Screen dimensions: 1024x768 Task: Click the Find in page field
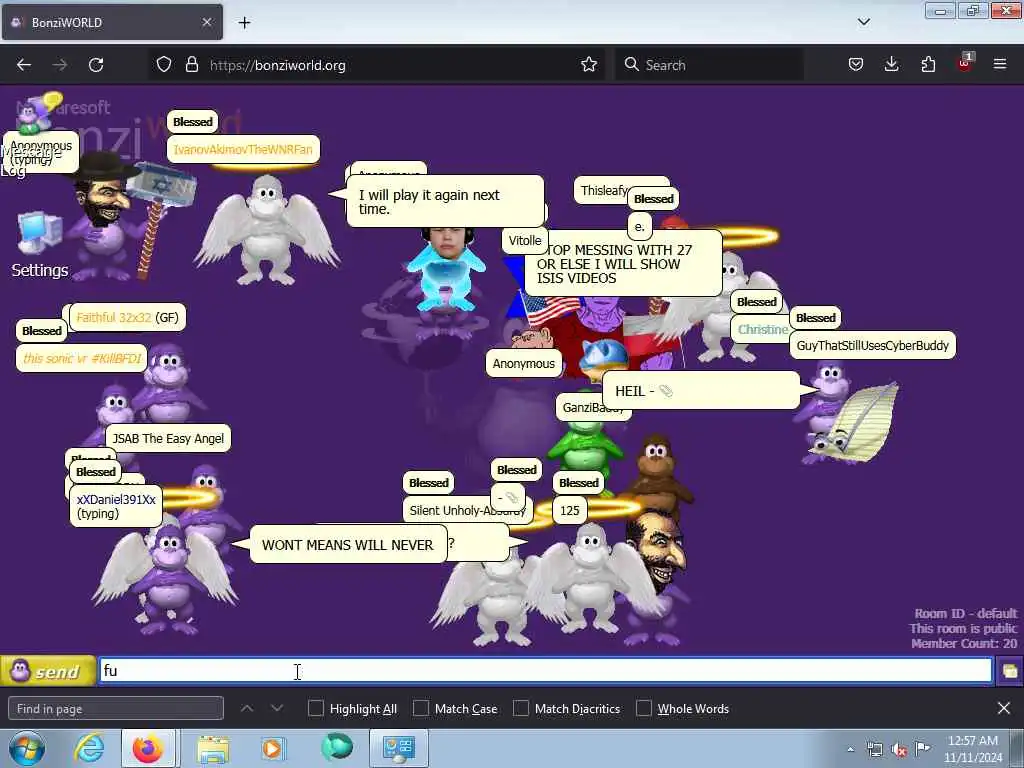pos(116,709)
